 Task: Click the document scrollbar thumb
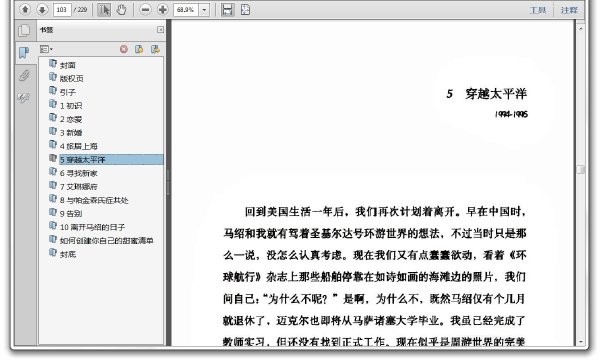tap(580, 169)
